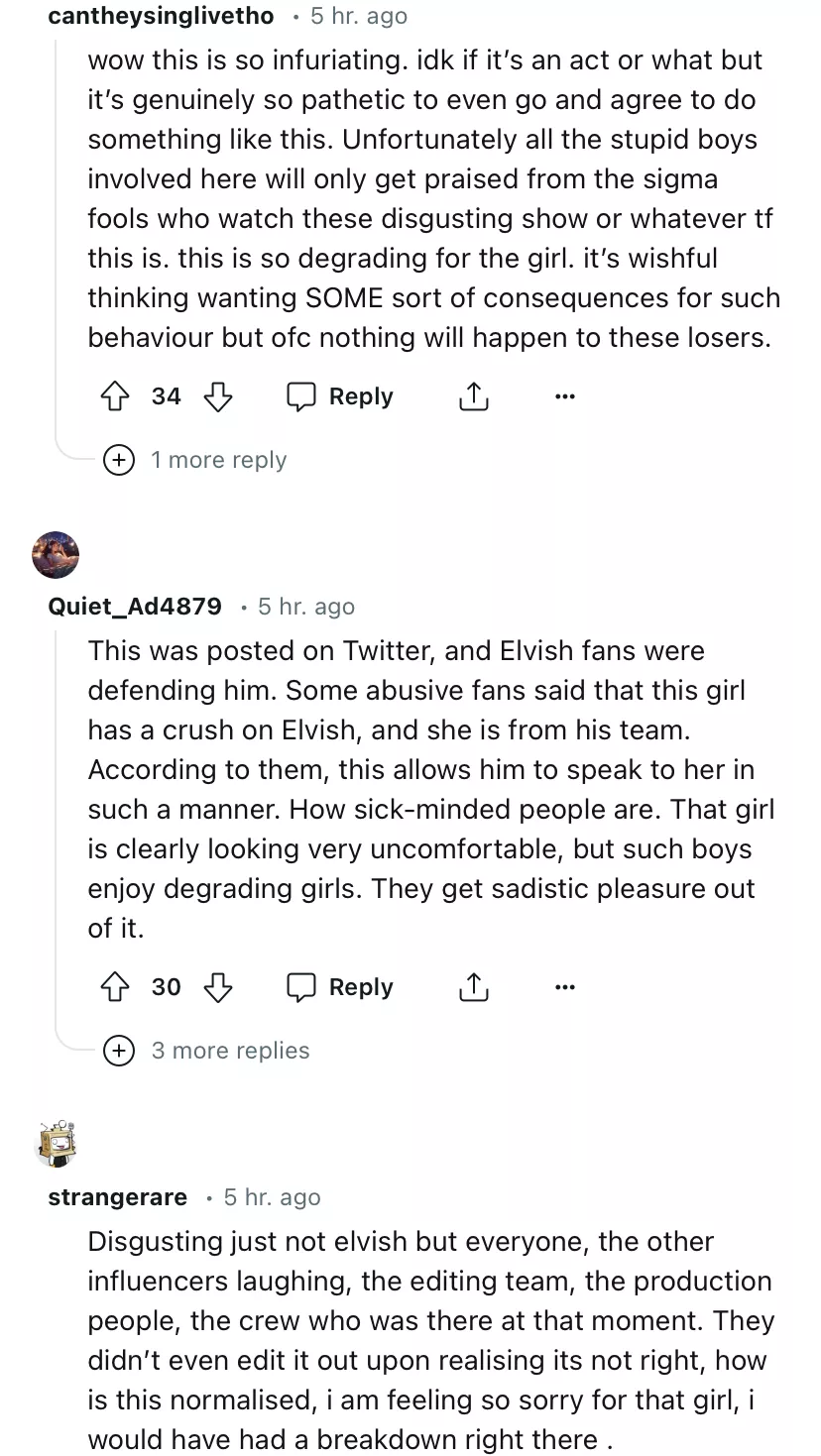Open cantheysinglivetho user profile
This screenshot has height=1456, width=821.
pos(161,16)
